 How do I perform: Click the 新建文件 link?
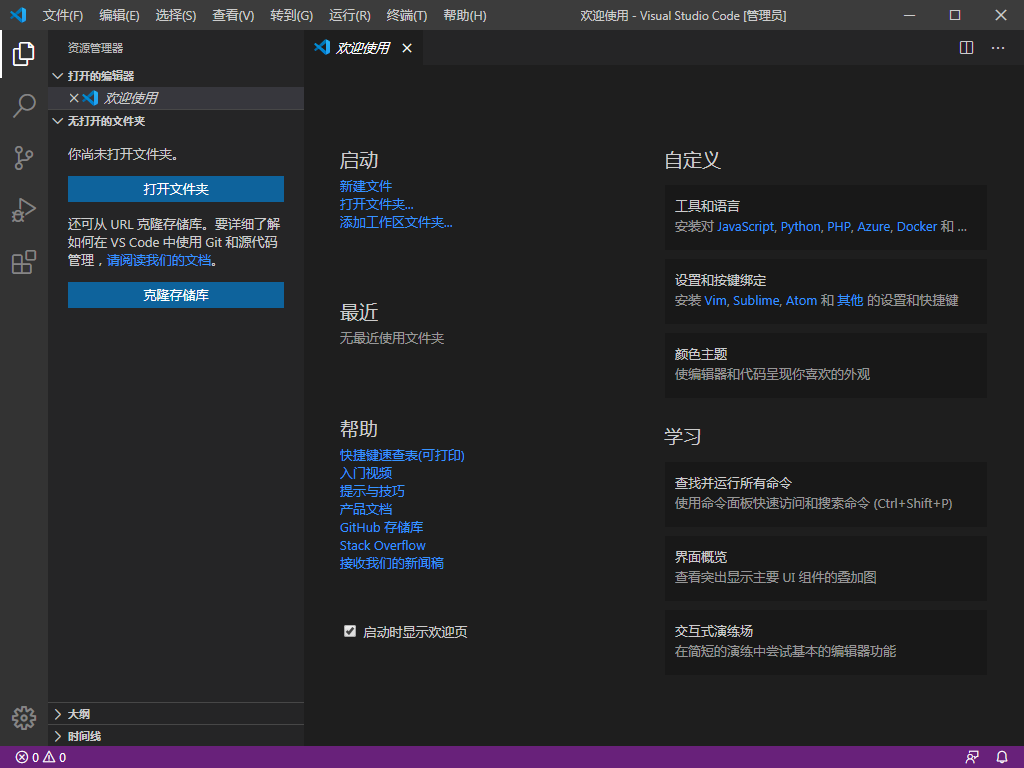[366, 185]
